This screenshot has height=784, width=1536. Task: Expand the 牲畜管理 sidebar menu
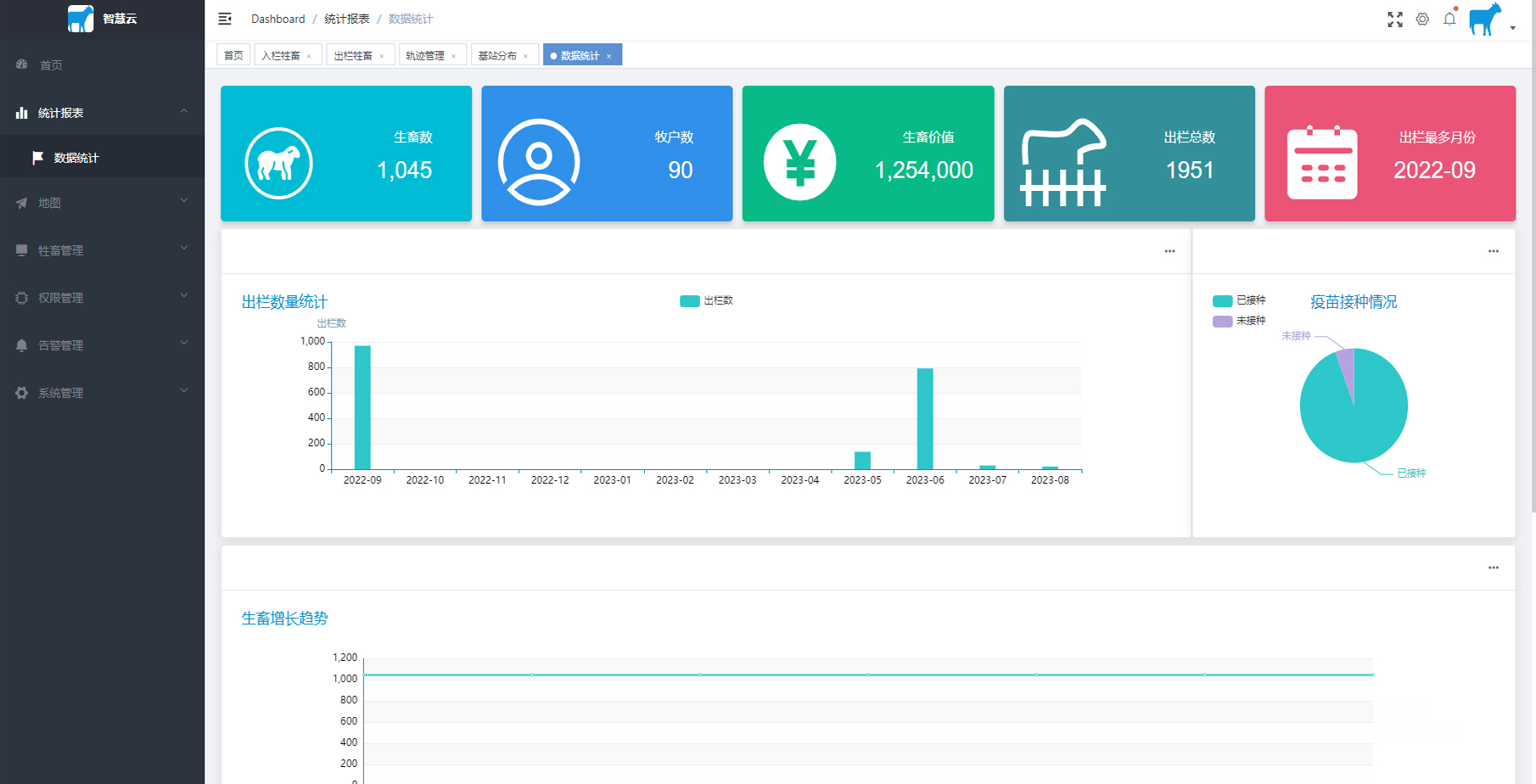point(102,250)
